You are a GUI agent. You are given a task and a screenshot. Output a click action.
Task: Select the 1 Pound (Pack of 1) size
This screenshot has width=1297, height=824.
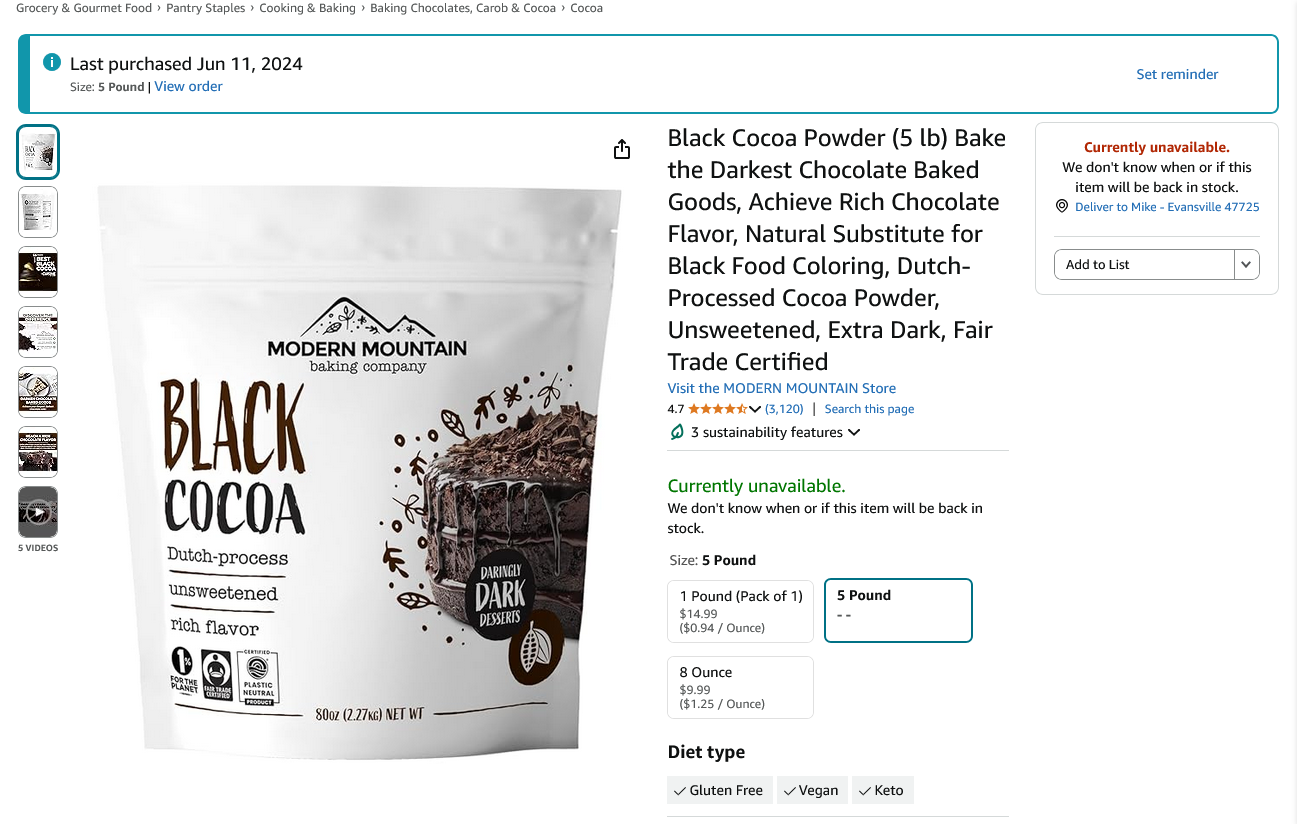click(x=741, y=611)
